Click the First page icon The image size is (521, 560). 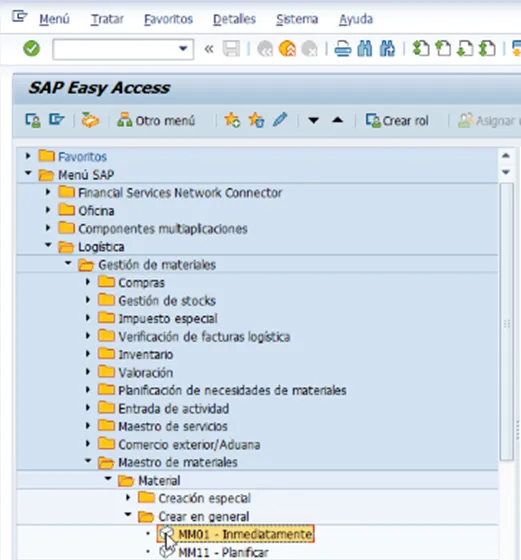point(421,49)
